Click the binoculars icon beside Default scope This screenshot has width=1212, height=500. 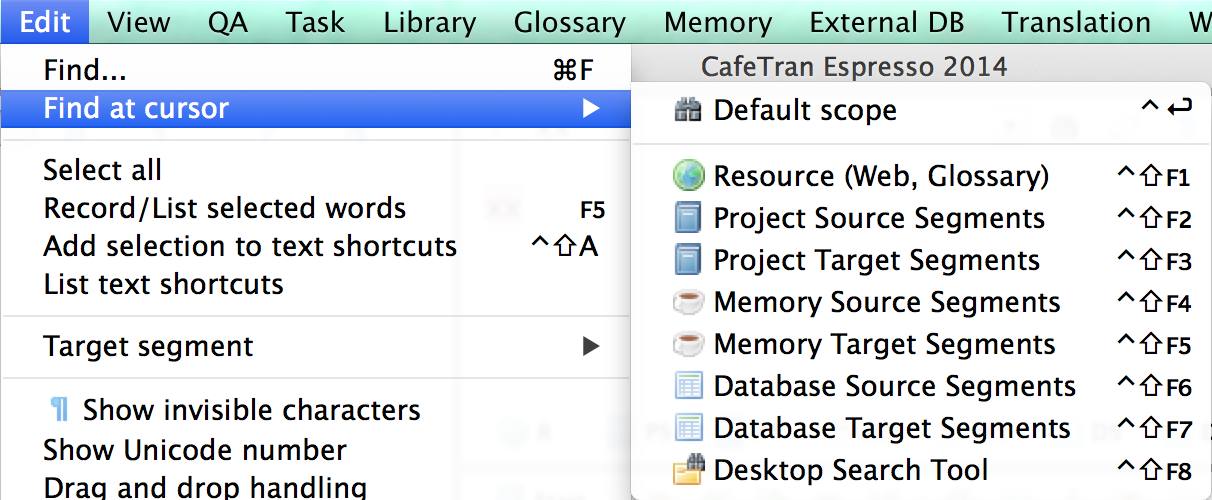tap(688, 110)
